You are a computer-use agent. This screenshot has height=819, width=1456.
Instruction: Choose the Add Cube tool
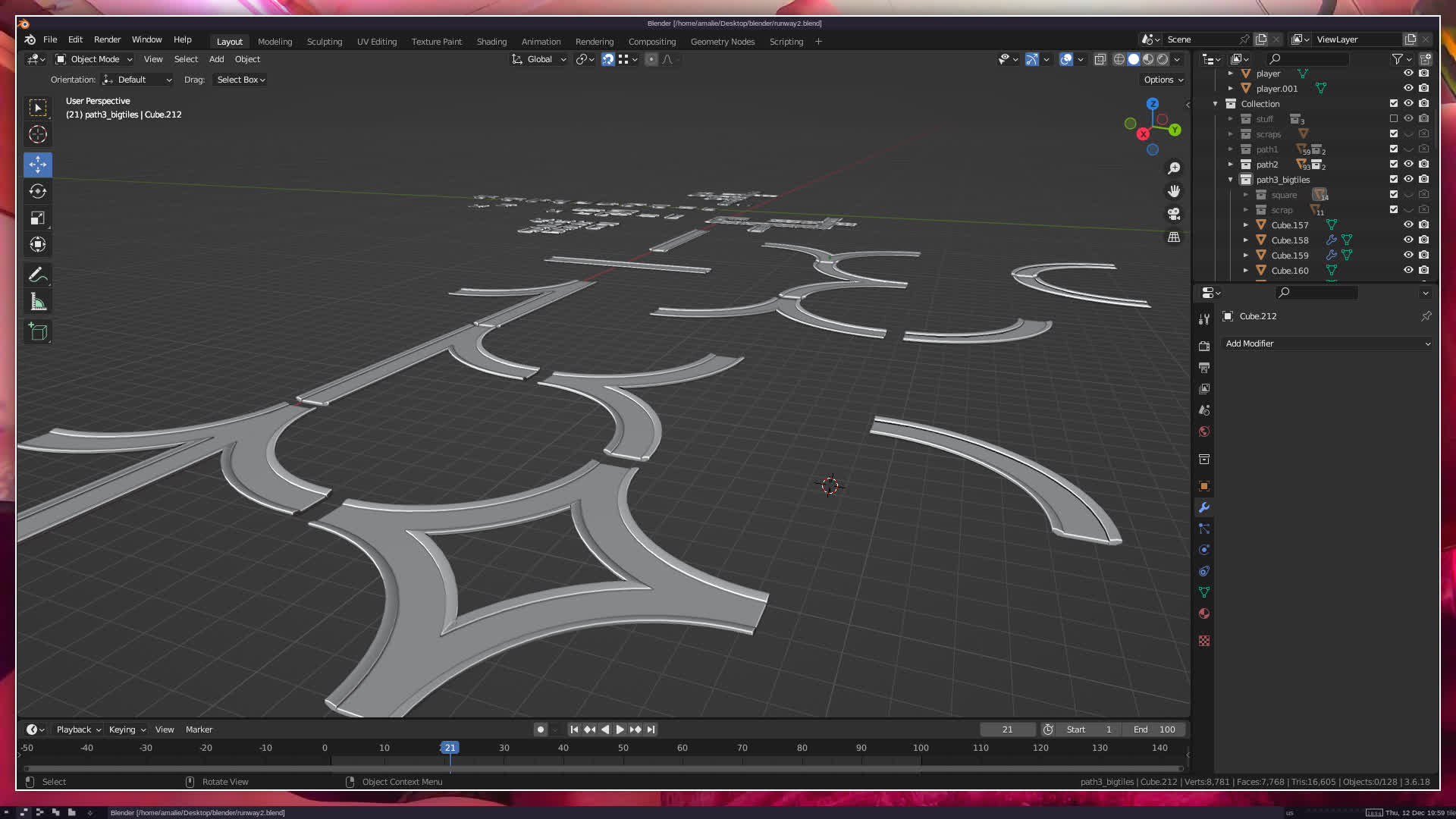point(38,331)
